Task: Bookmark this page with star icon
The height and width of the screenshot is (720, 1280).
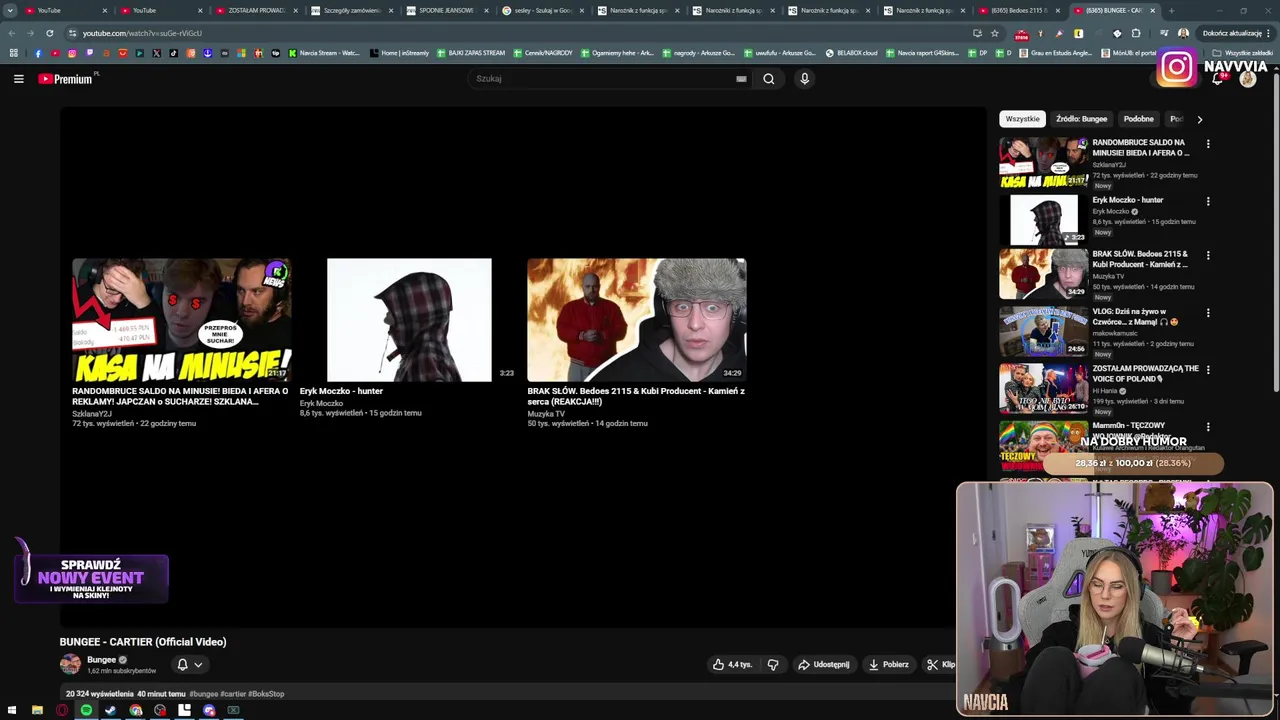Action: click(x=994, y=33)
